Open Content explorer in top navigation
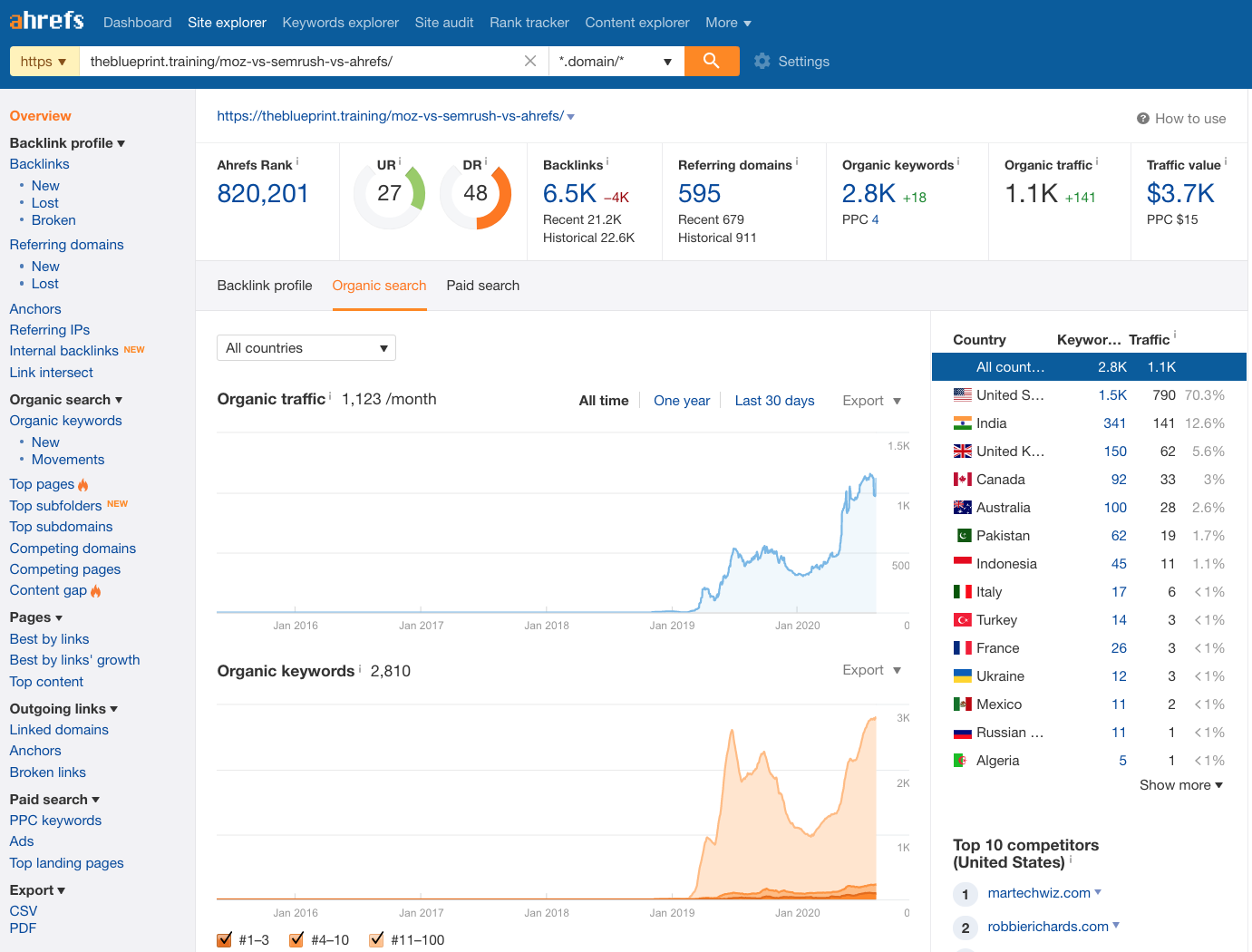This screenshot has height=952, width=1252. [637, 23]
